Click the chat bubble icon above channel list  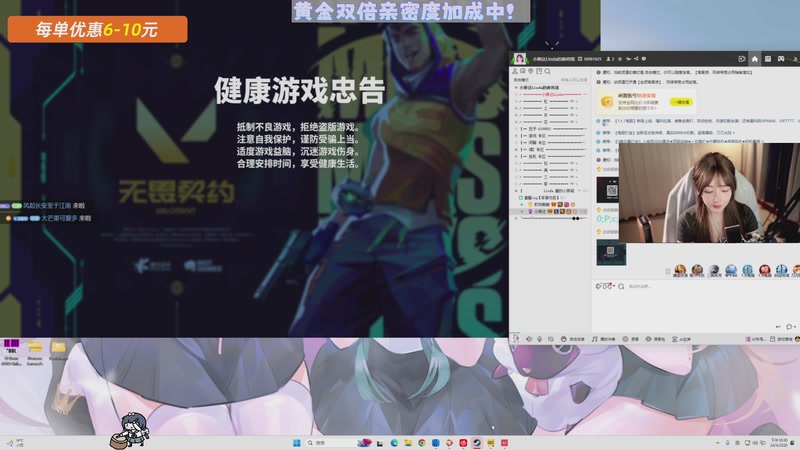[x=523, y=71]
